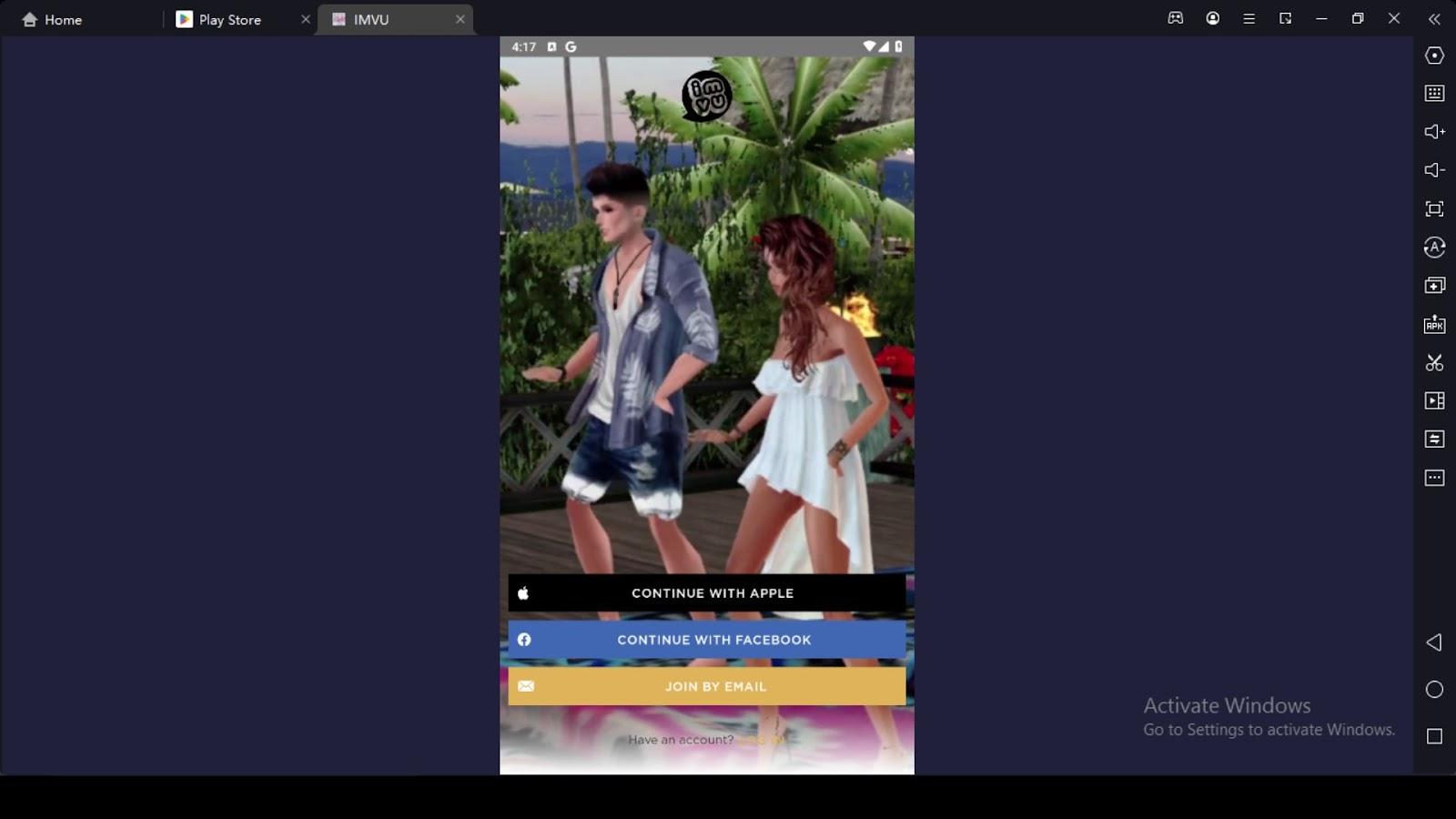Tap the IMVU logo at top
Screen dimensions: 1456x819
(x=707, y=96)
